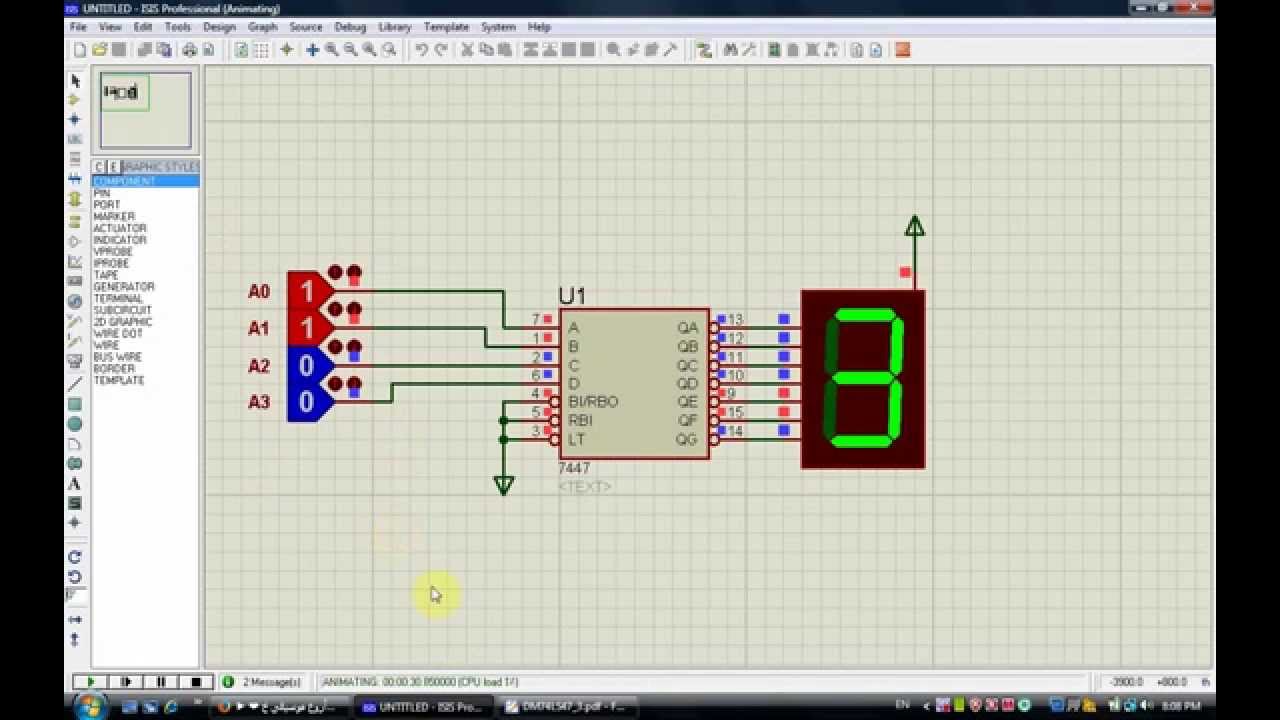Switch to UNTITLED - ISIS taskbar button
The image size is (1280, 720).
point(423,706)
